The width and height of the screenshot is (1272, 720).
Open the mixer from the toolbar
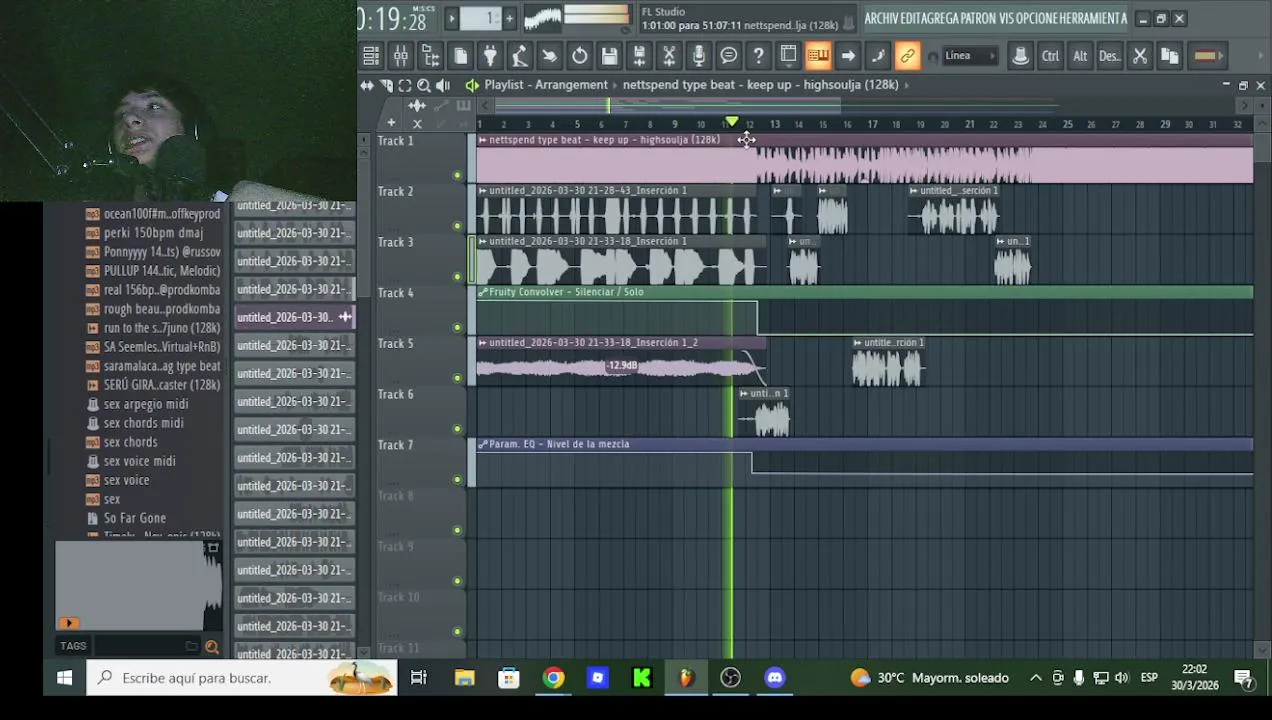[400, 56]
